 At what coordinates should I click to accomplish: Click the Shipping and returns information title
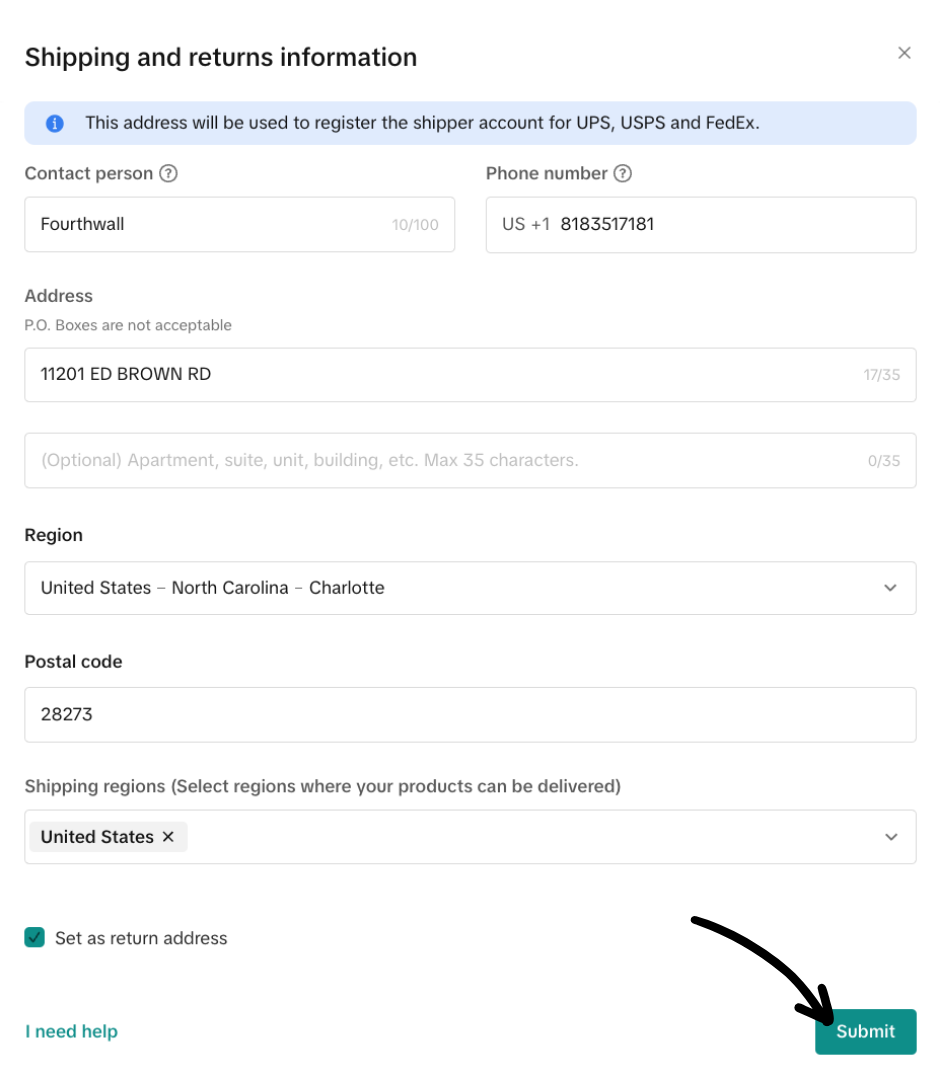(221, 57)
